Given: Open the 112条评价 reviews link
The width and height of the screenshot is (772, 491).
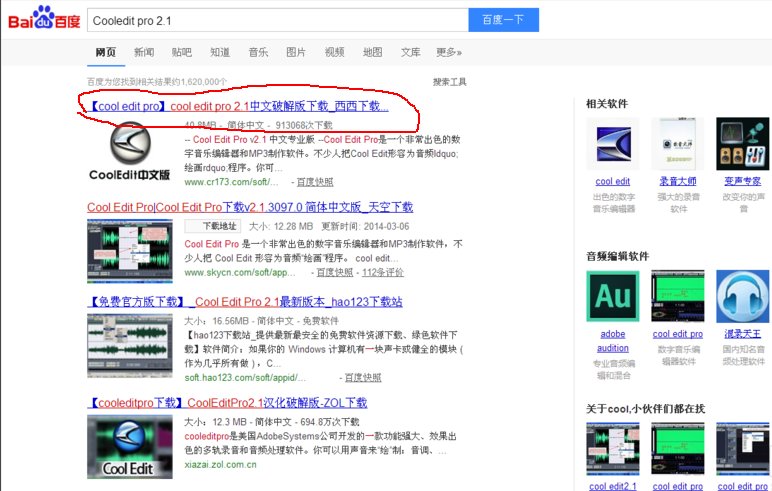Looking at the screenshot, I should pos(383,272).
